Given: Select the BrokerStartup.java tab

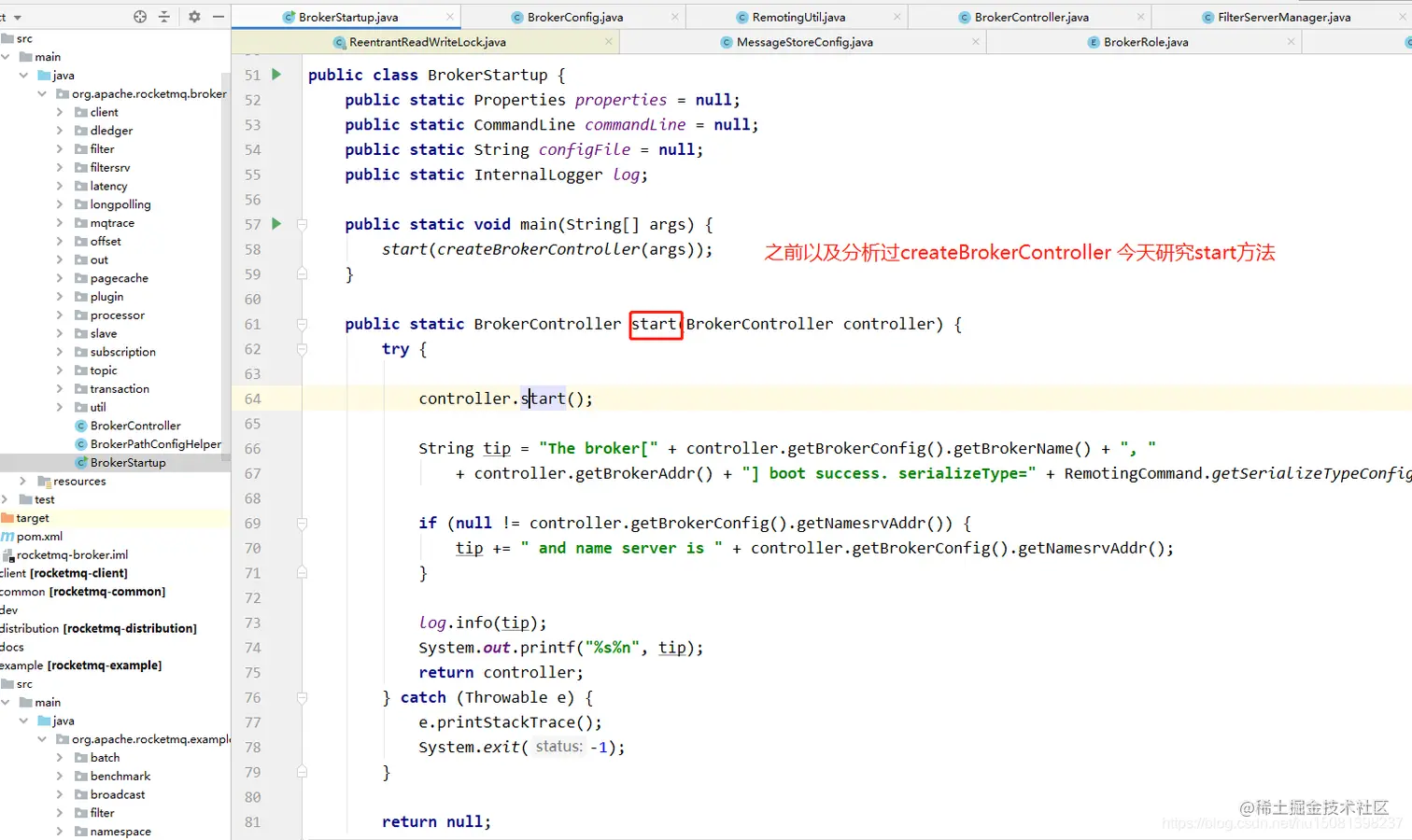Looking at the screenshot, I should point(347,17).
